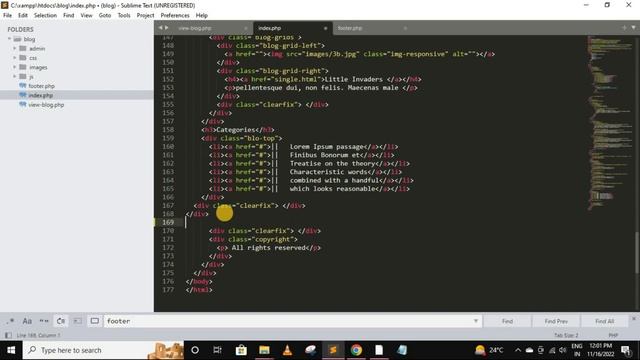The height and width of the screenshot is (360, 640).
Task: Click line number 158 in the gutter
Action: click(168, 130)
